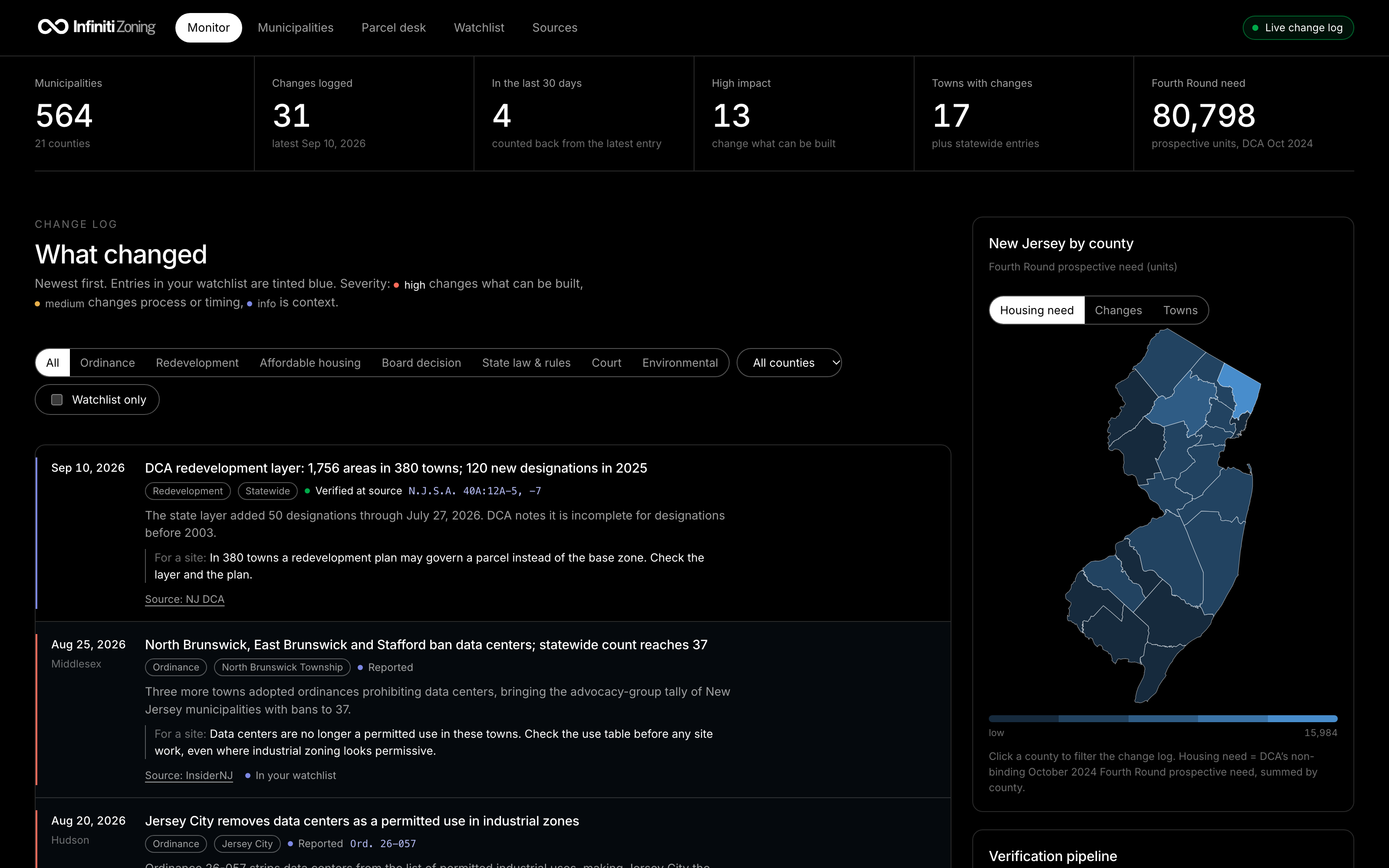Click the Statewide tag on the DCA entry
The height and width of the screenshot is (868, 1389).
point(267,491)
